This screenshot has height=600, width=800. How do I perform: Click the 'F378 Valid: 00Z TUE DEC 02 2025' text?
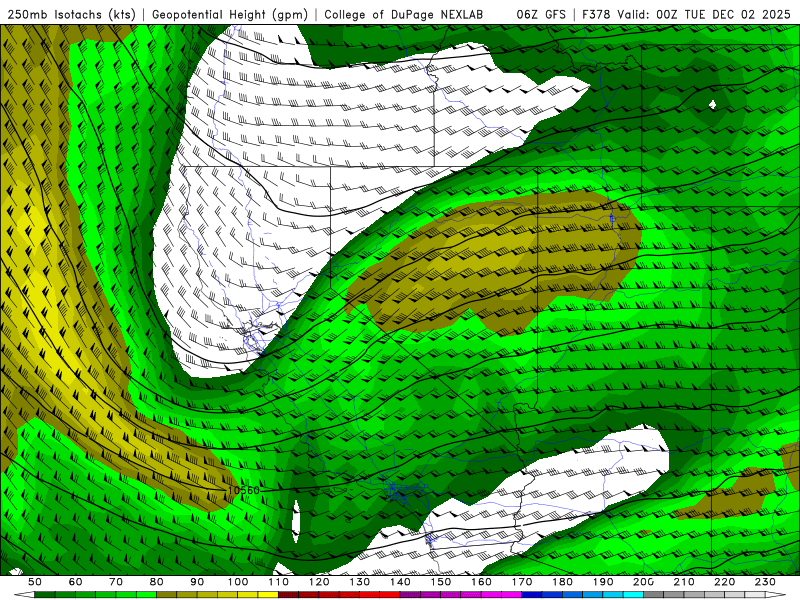(686, 14)
